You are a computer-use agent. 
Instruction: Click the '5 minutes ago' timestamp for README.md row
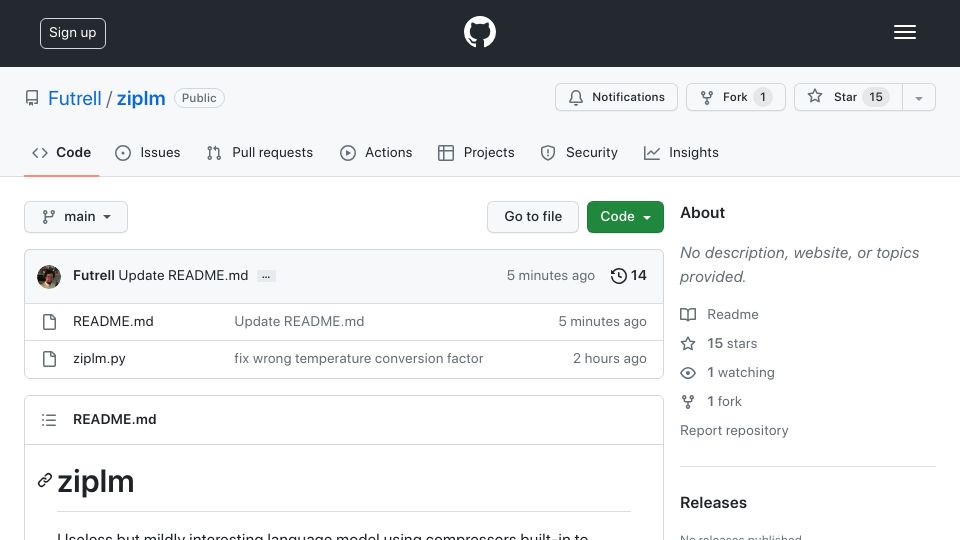point(602,321)
